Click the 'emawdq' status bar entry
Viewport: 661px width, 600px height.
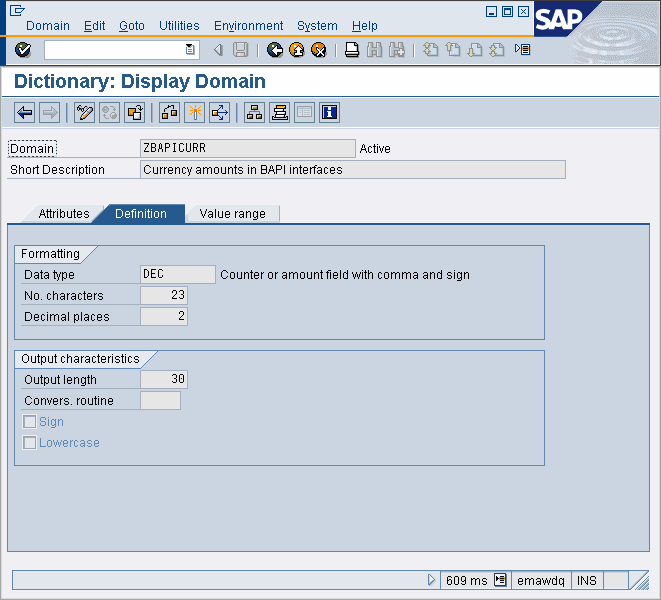(541, 581)
